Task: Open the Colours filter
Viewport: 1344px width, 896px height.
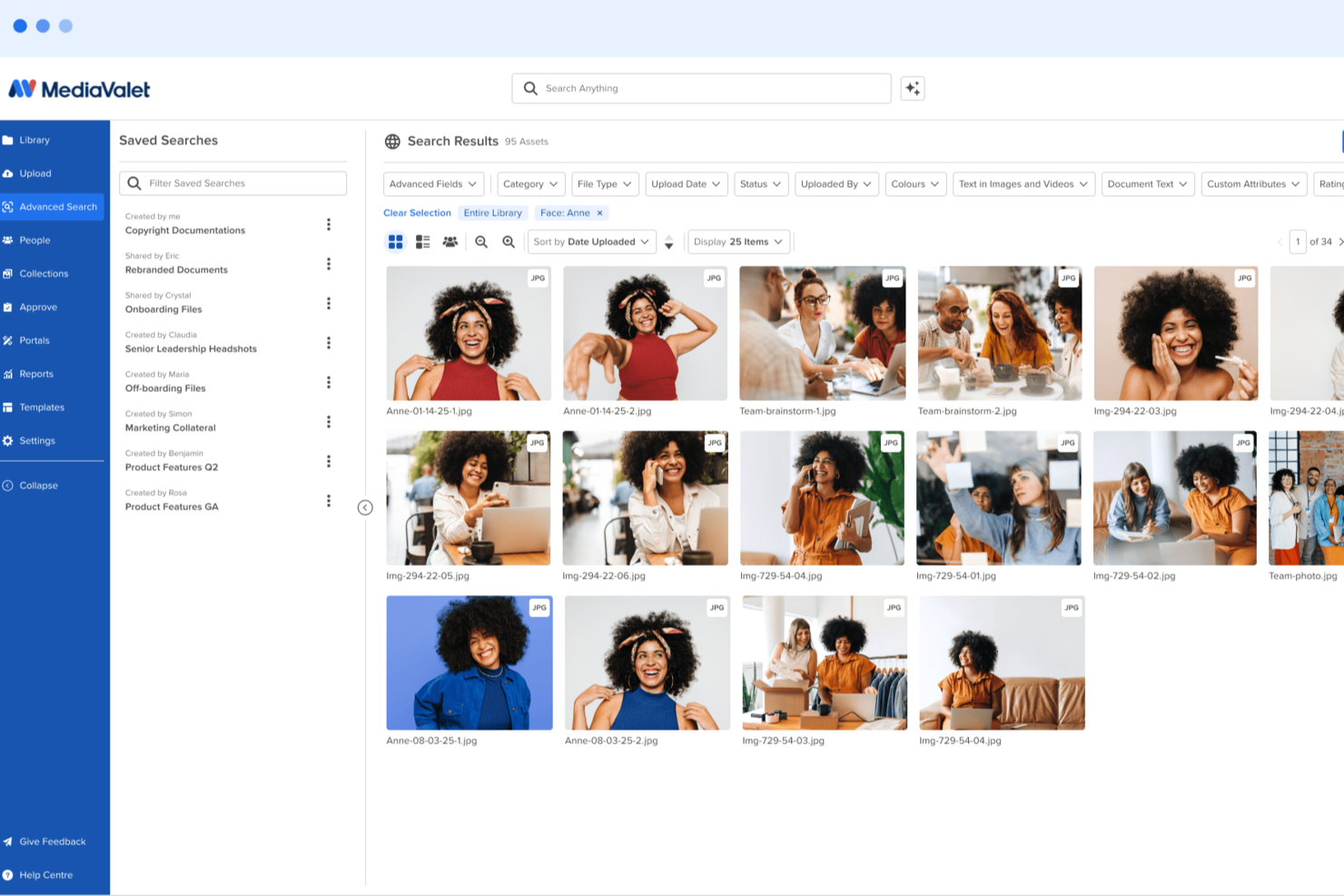Action: coord(914,183)
